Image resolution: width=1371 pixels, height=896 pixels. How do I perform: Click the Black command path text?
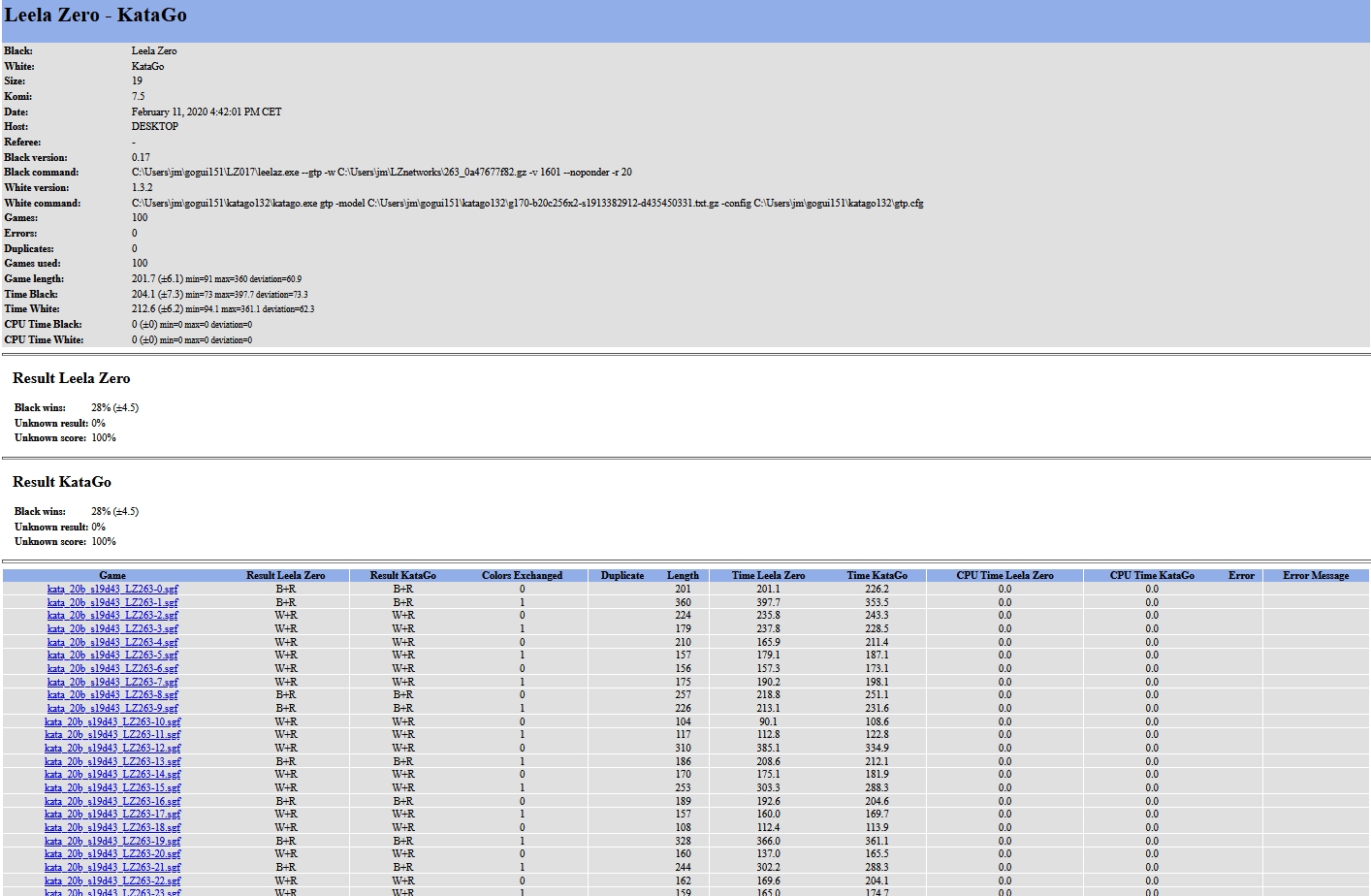pos(382,173)
